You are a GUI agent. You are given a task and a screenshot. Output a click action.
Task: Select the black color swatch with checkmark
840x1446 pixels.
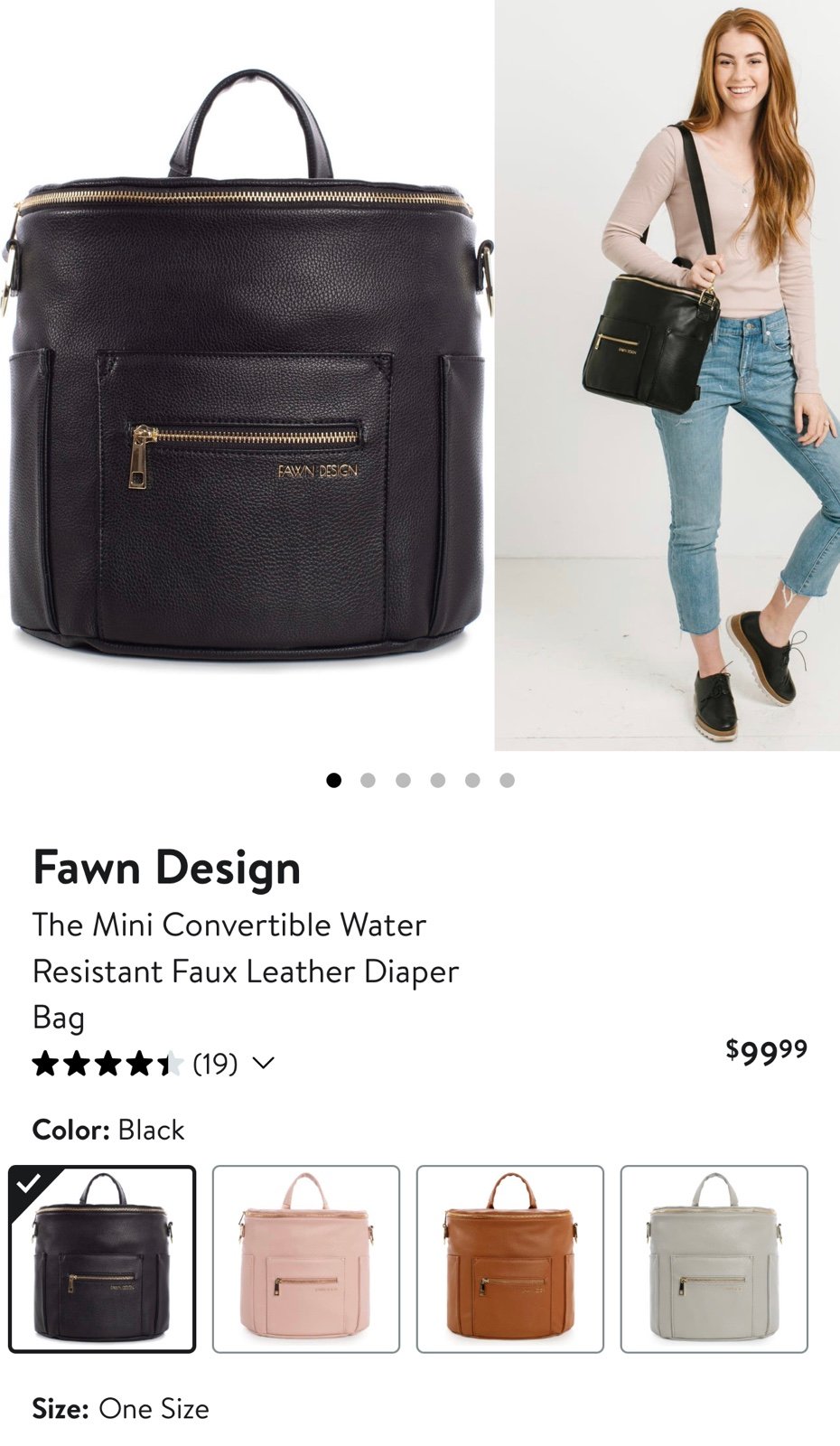pyautogui.click(x=102, y=1259)
